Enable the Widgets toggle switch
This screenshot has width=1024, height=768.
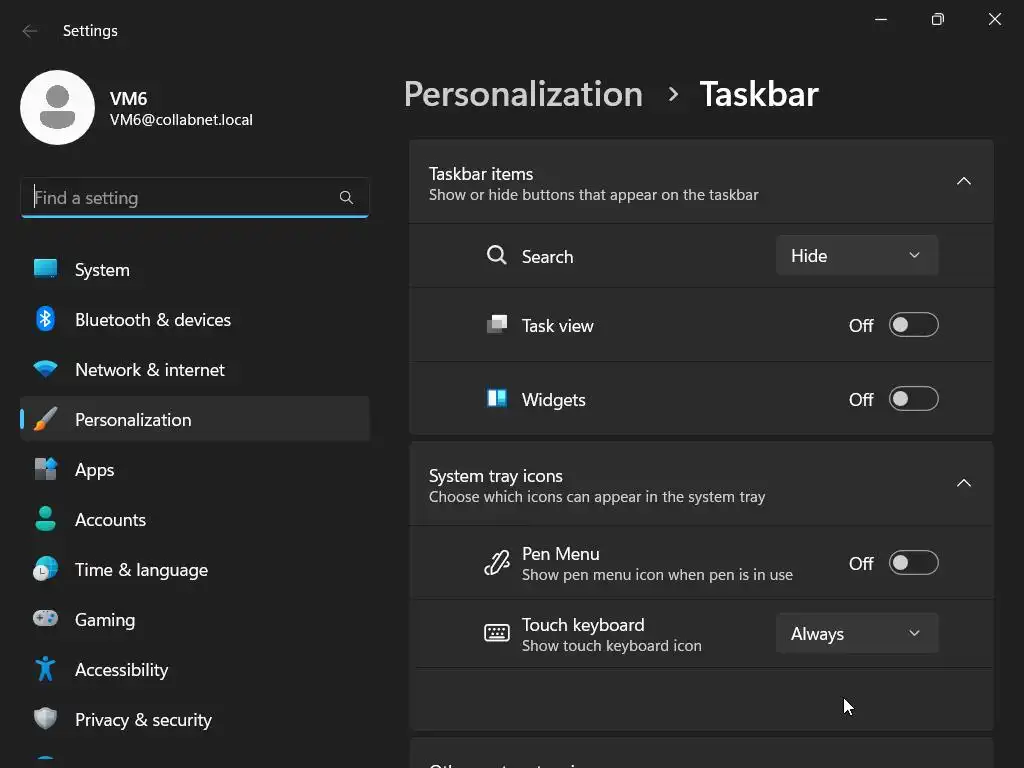(x=913, y=399)
